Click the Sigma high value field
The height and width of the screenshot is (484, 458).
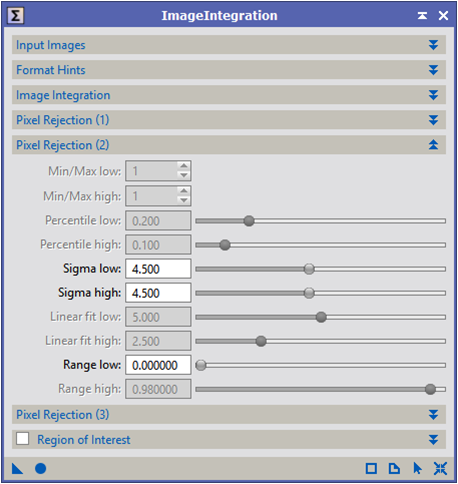click(158, 293)
